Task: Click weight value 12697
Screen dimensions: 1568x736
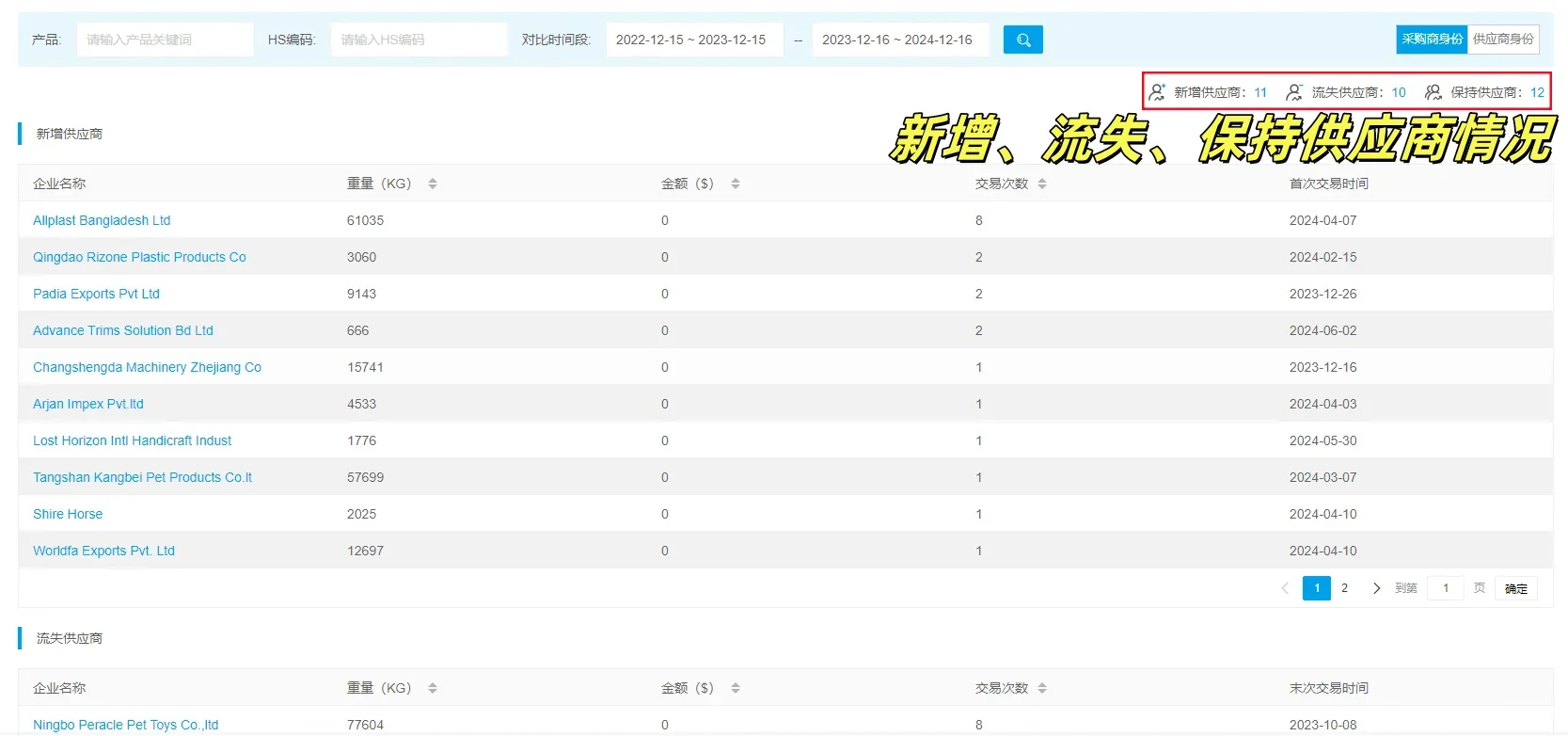Action: (x=365, y=551)
